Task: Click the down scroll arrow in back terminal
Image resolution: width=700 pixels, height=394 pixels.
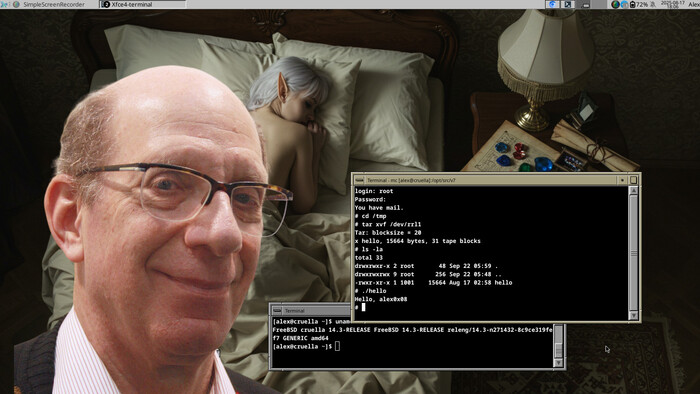Action: (x=558, y=363)
